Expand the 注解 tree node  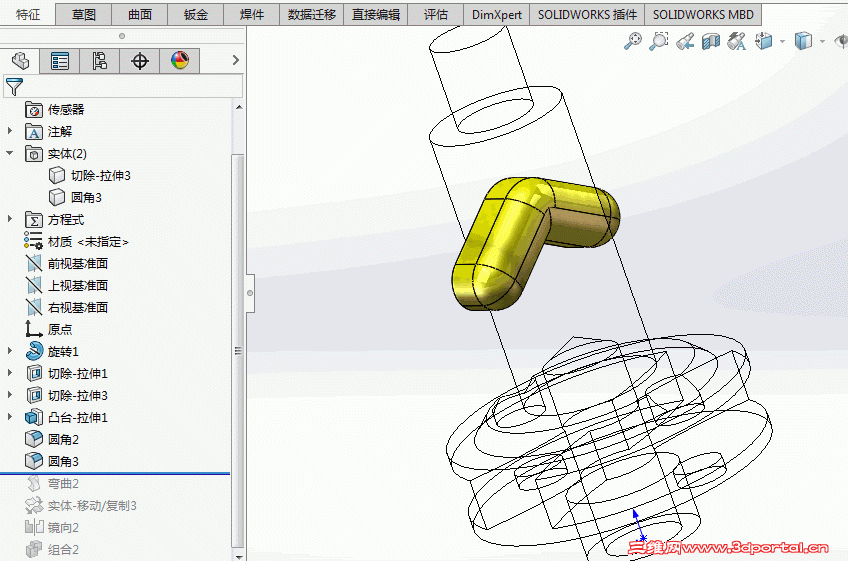pyautogui.click(x=10, y=131)
